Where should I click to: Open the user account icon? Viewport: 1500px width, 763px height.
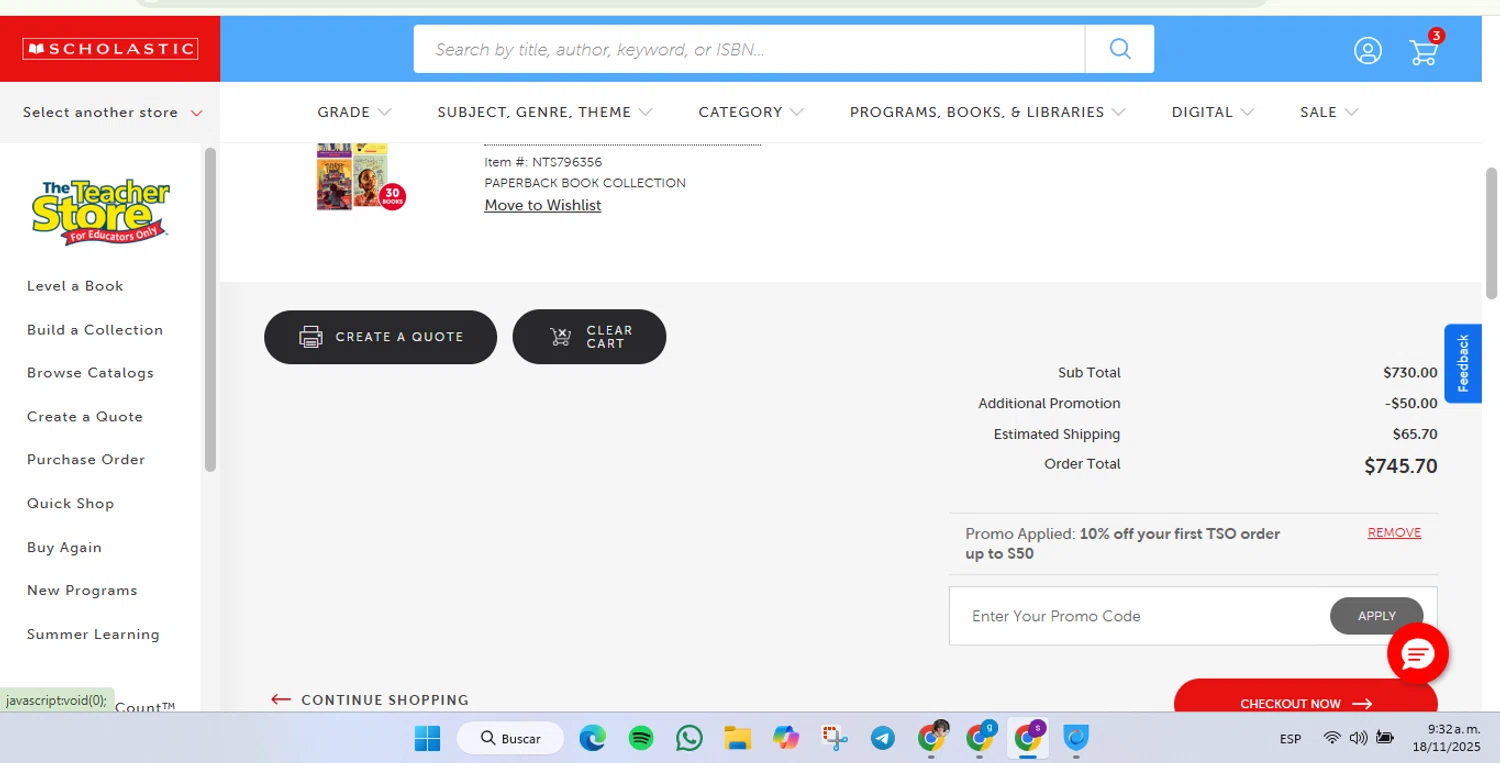pyautogui.click(x=1367, y=51)
